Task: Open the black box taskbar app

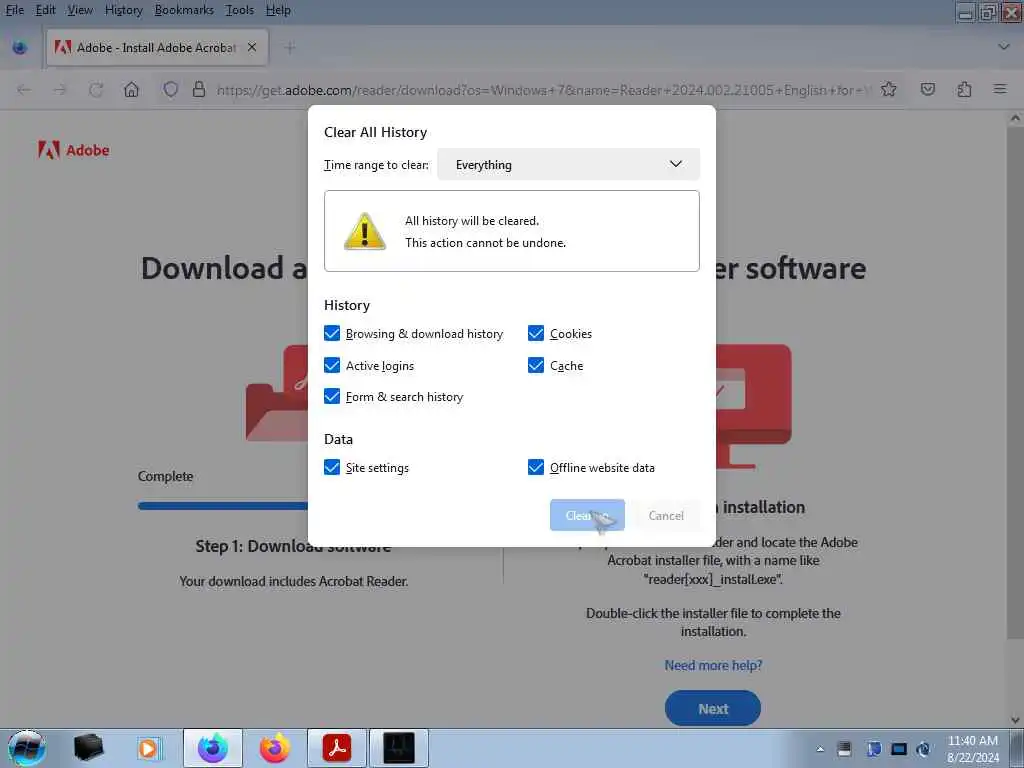Action: pyautogui.click(x=88, y=748)
